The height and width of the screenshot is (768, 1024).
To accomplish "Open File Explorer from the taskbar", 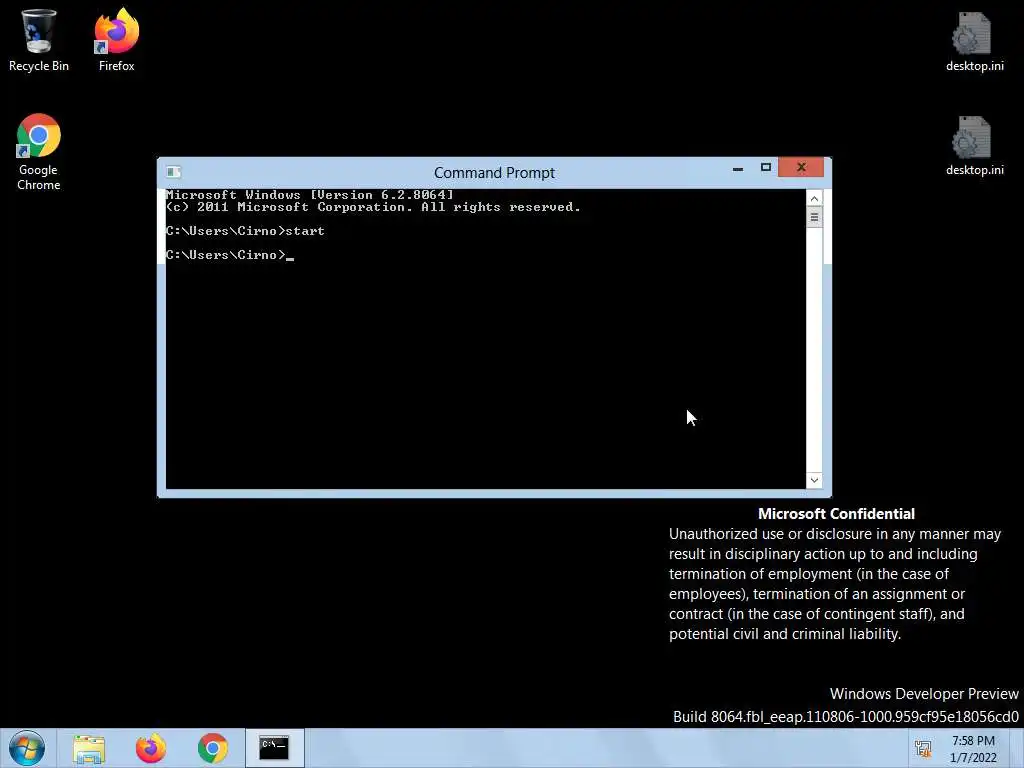I will 89,749.
